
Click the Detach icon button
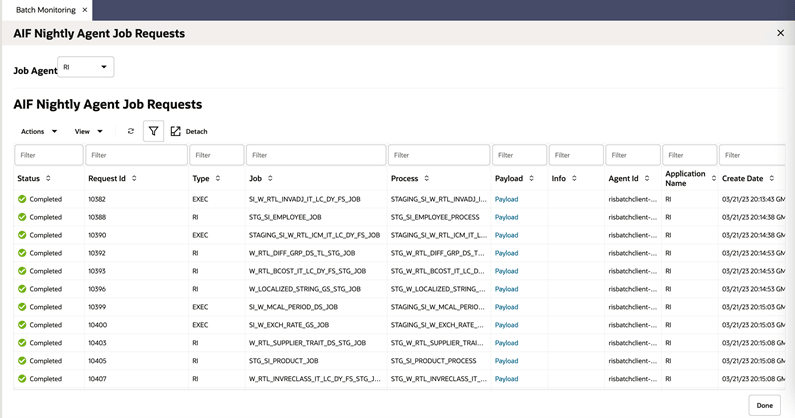coord(175,131)
